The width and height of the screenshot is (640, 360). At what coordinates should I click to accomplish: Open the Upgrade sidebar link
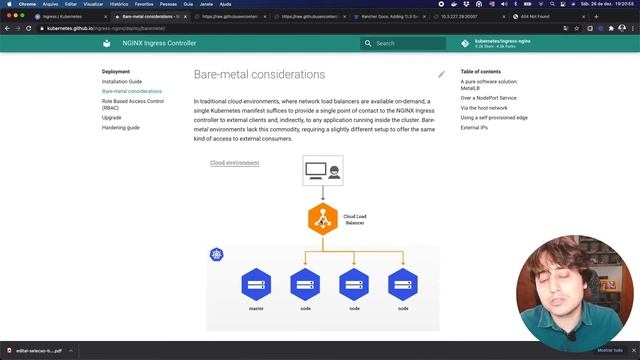pos(111,118)
